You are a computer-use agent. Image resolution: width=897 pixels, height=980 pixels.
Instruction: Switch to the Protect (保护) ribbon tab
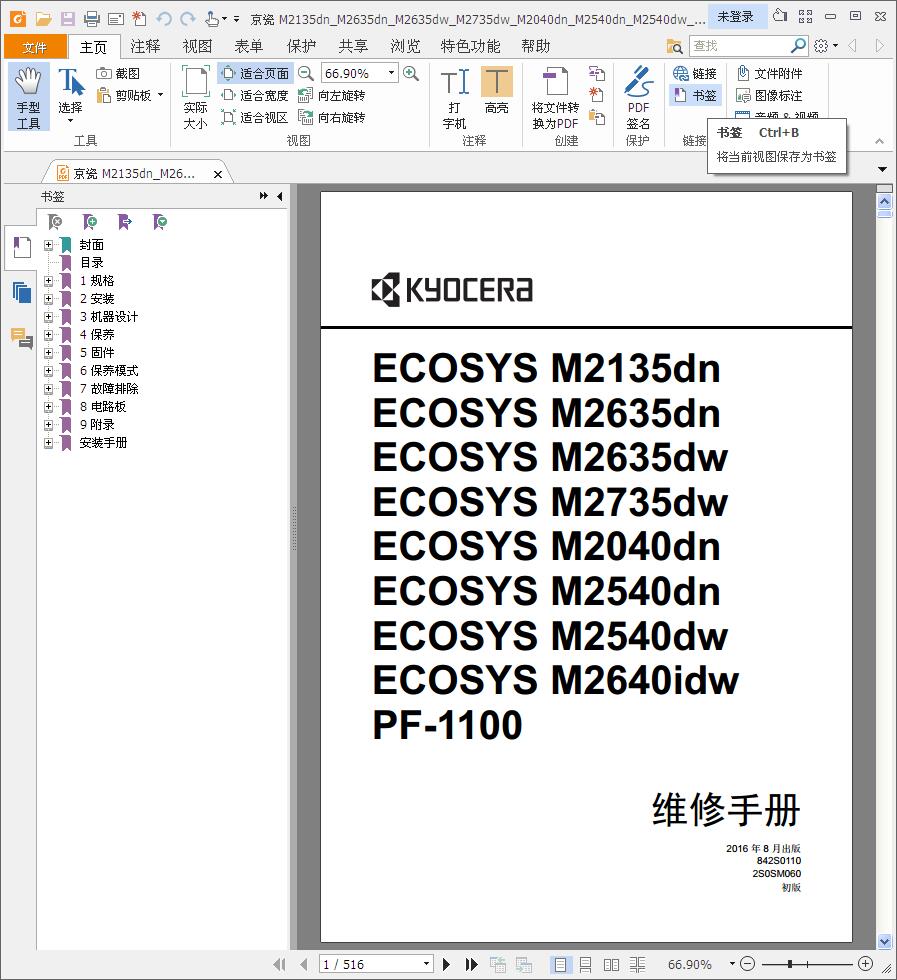point(301,46)
